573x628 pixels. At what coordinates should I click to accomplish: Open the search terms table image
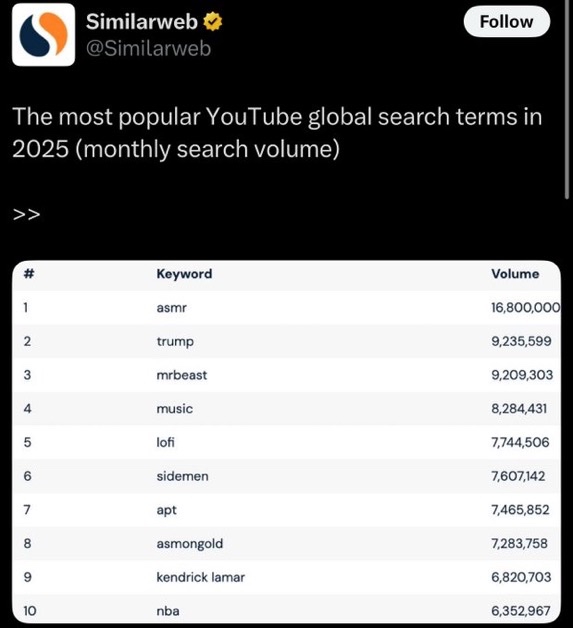[x=286, y=442]
